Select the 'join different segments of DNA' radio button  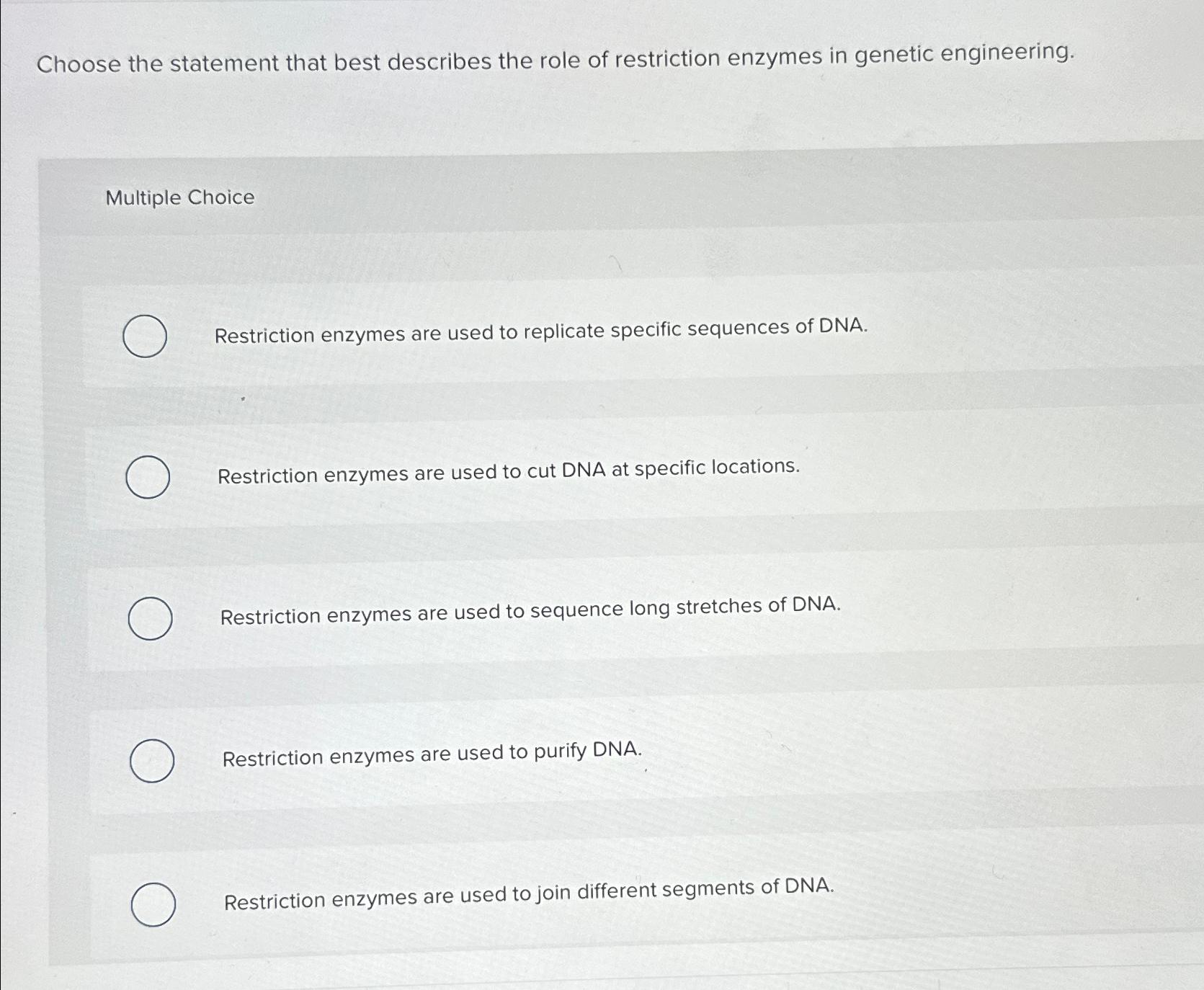pyautogui.click(x=153, y=904)
